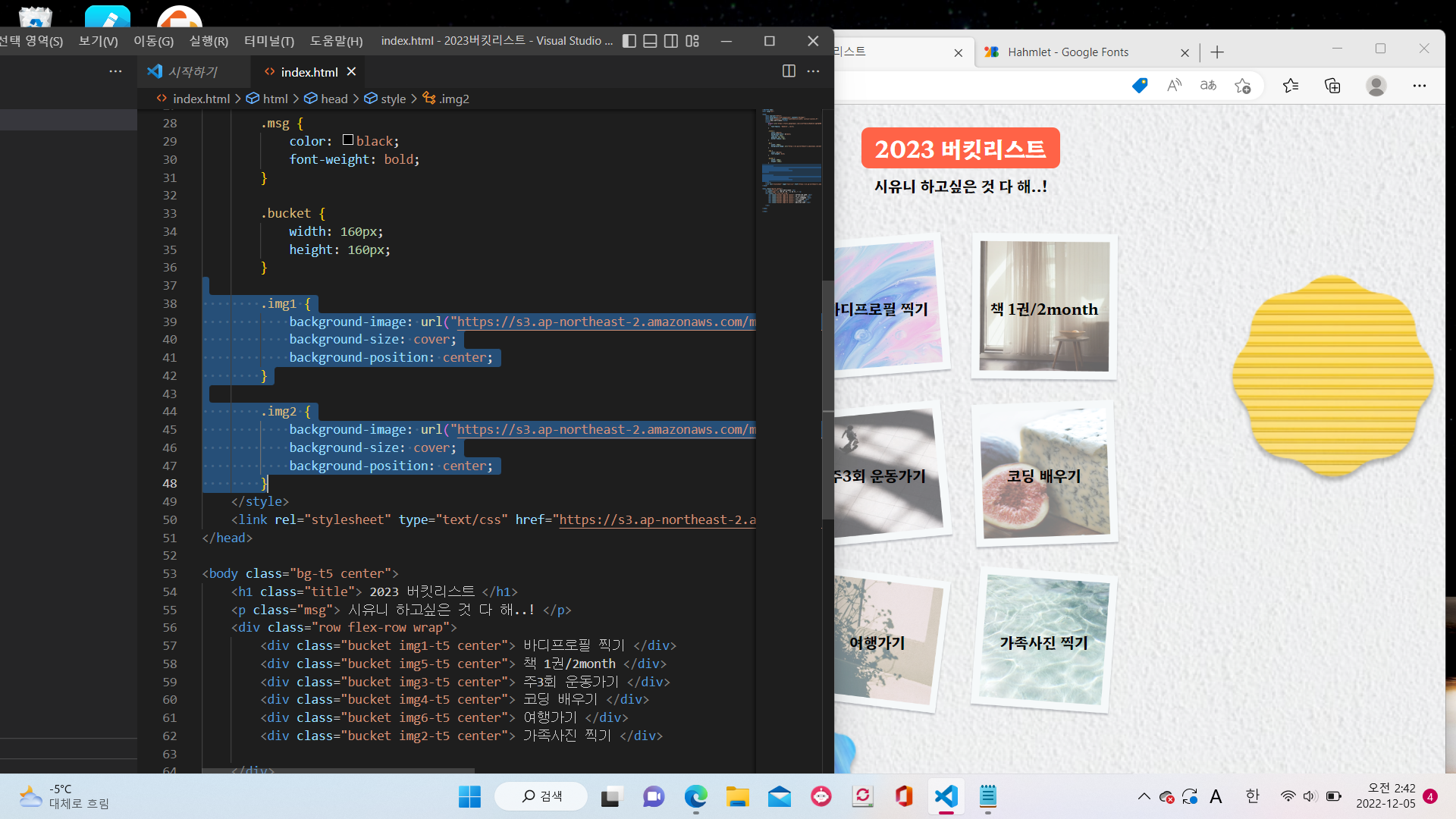Open the editor's more actions ellipsis menu
Image resolution: width=1456 pixels, height=819 pixels.
click(813, 71)
